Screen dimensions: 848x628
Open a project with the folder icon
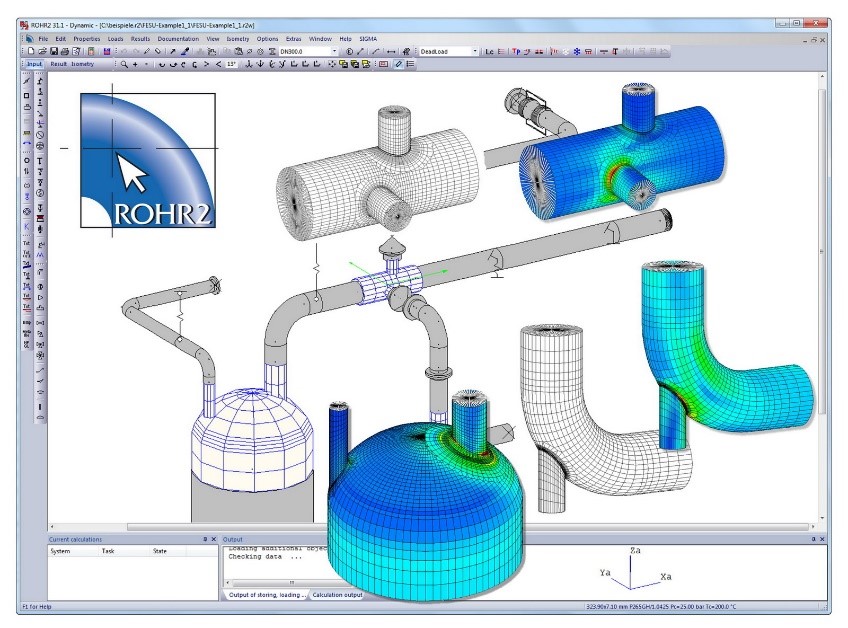(x=42, y=51)
